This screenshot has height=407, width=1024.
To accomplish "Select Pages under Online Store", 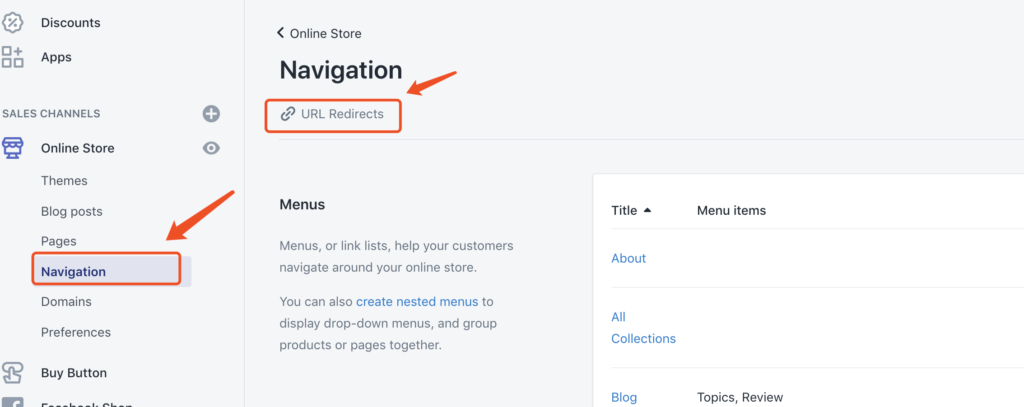I will 59,241.
